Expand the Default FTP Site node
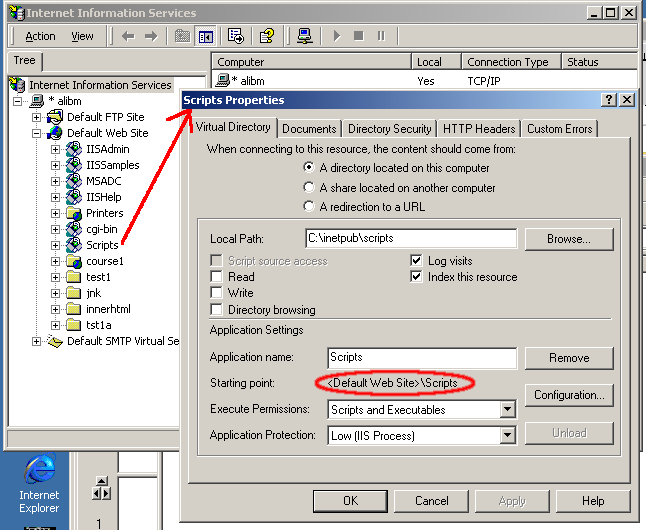This screenshot has height=530, width=646. click(36, 117)
